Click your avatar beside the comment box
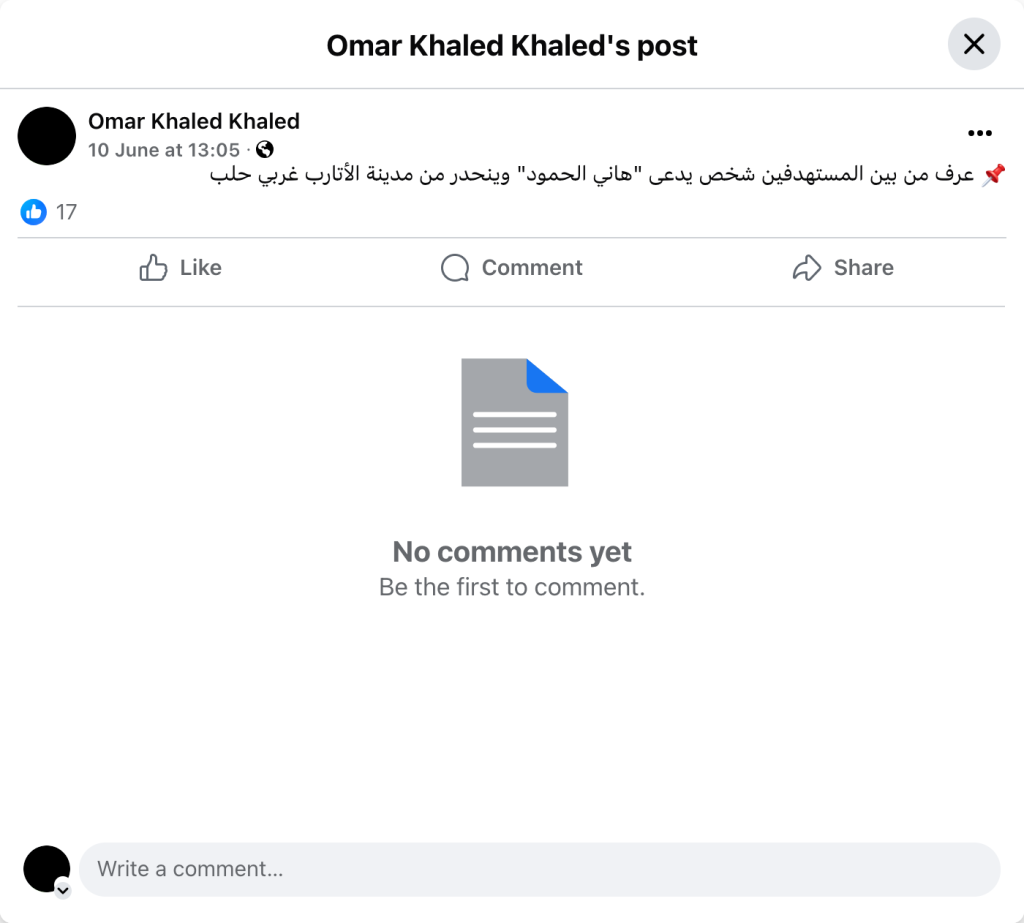The height and width of the screenshot is (923, 1024). click(x=46, y=868)
